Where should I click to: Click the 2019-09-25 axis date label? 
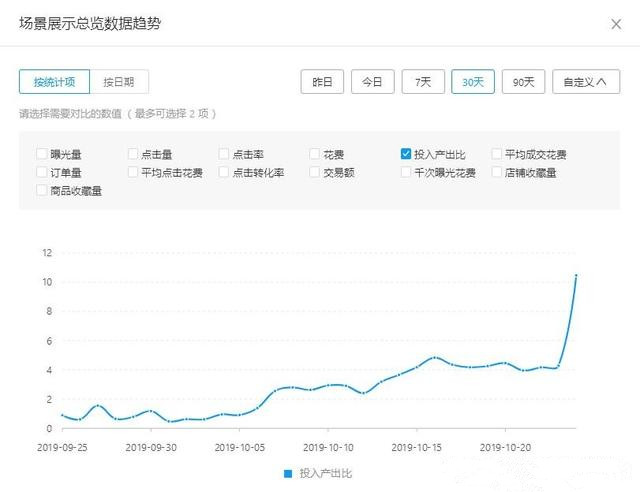62,447
